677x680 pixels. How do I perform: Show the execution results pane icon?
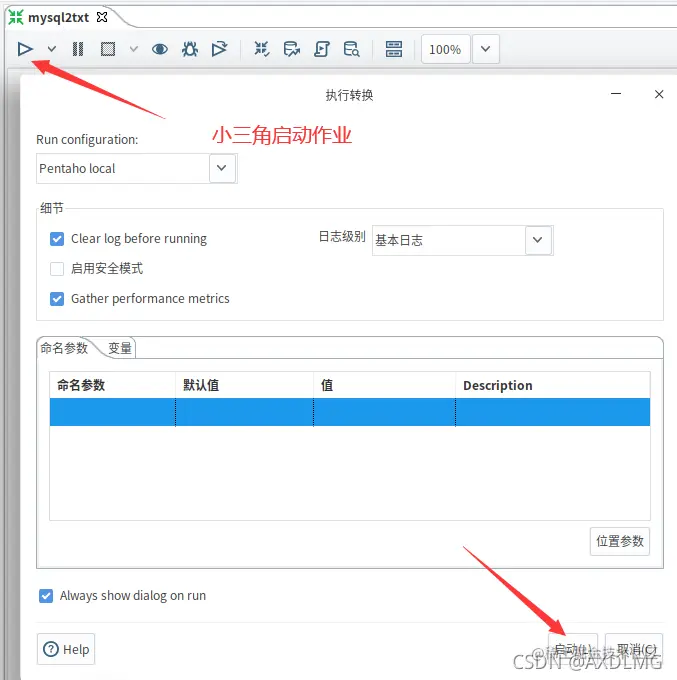394,49
